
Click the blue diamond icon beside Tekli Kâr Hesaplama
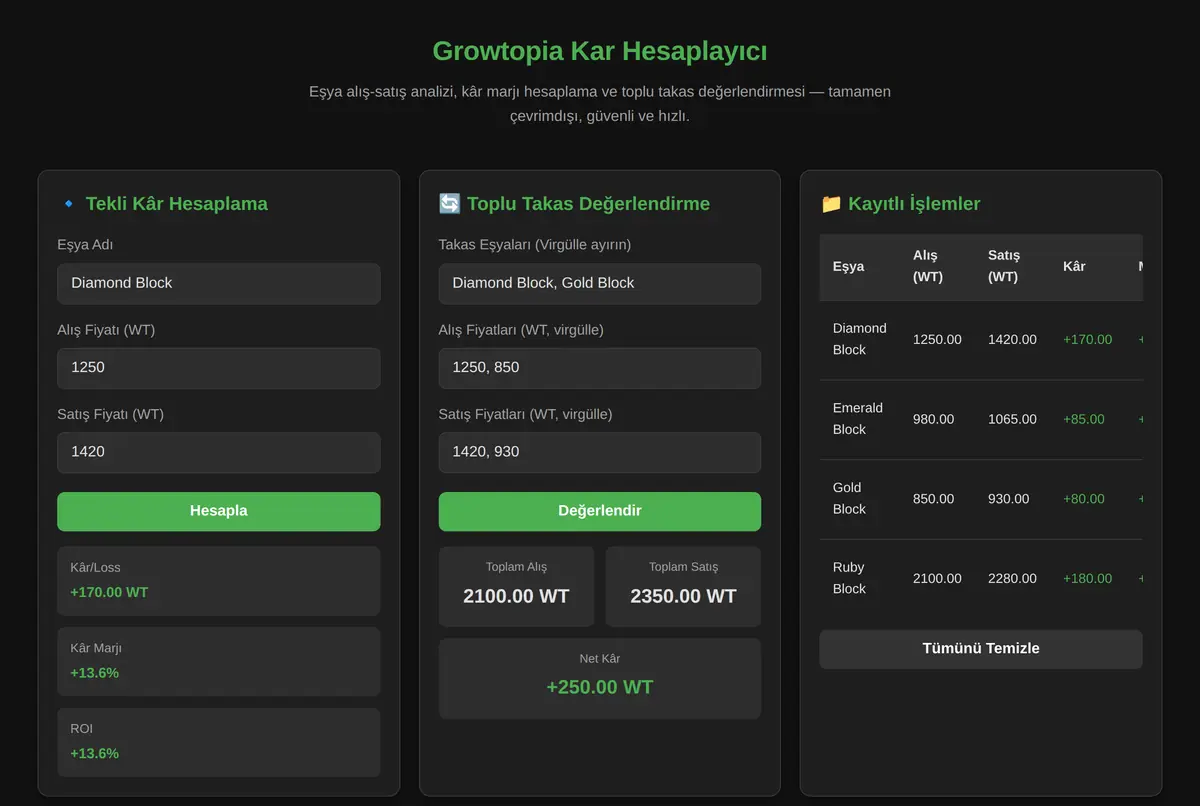coord(68,204)
